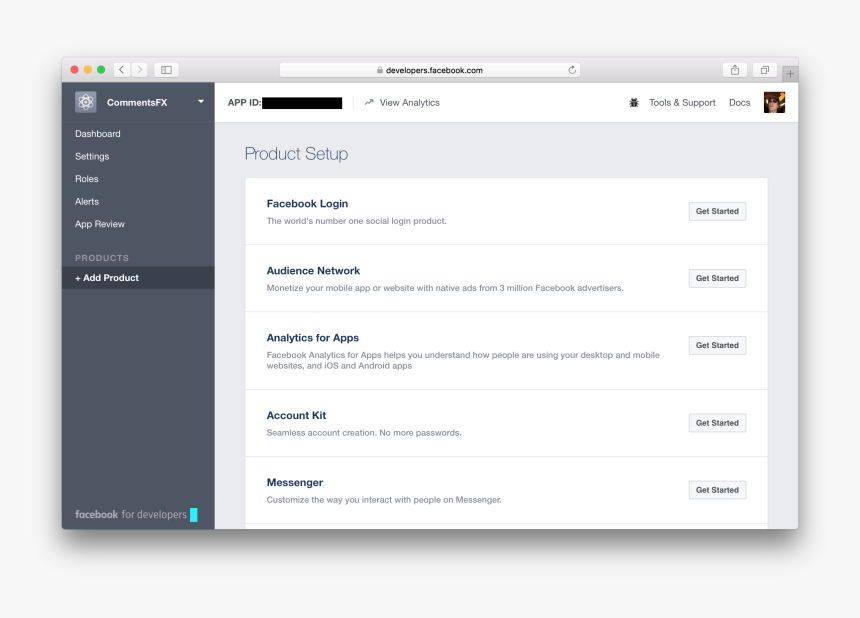Click the View Analytics chart icon
Screen dimensions: 860x618
click(x=369, y=103)
